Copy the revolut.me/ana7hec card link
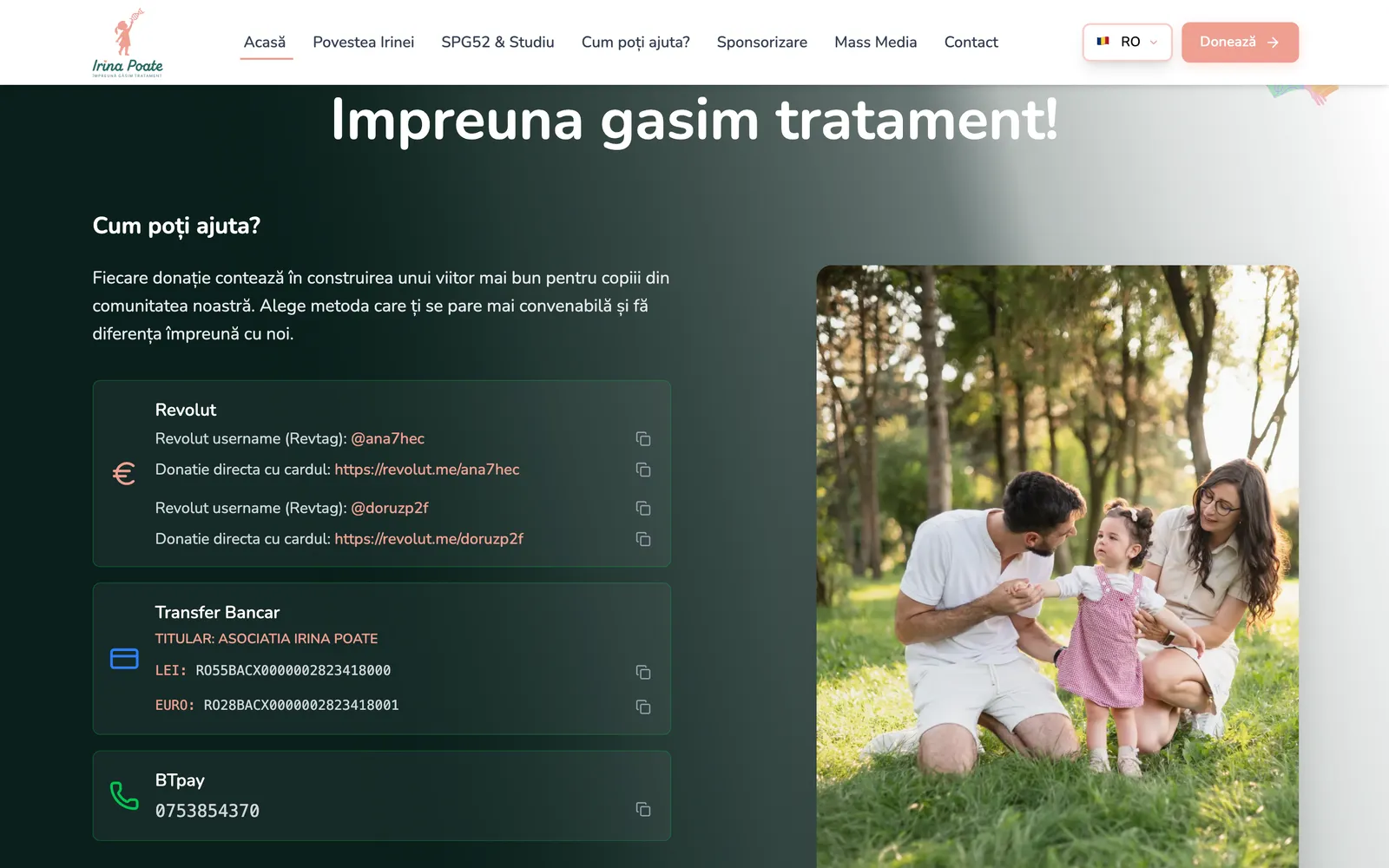This screenshot has width=1389, height=868. (x=643, y=470)
